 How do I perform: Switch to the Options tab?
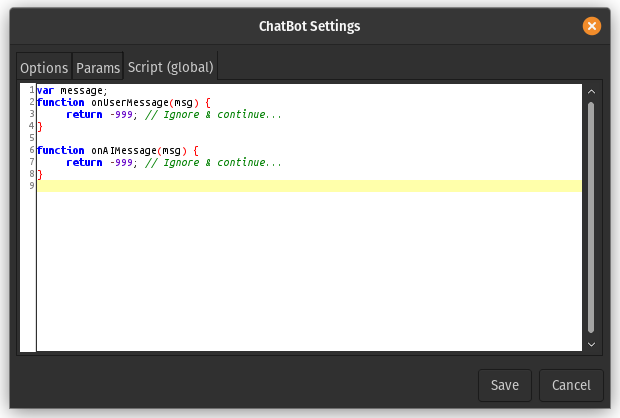pos(44,68)
